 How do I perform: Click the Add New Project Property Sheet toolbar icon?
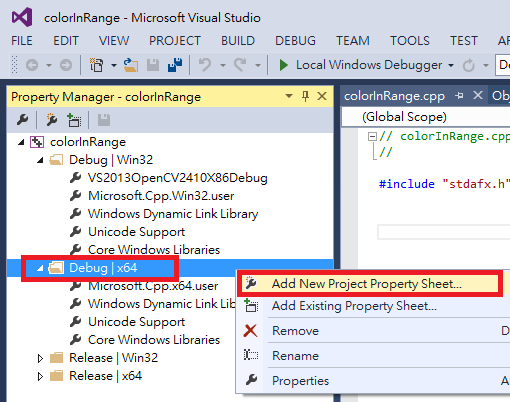[x=52, y=120]
